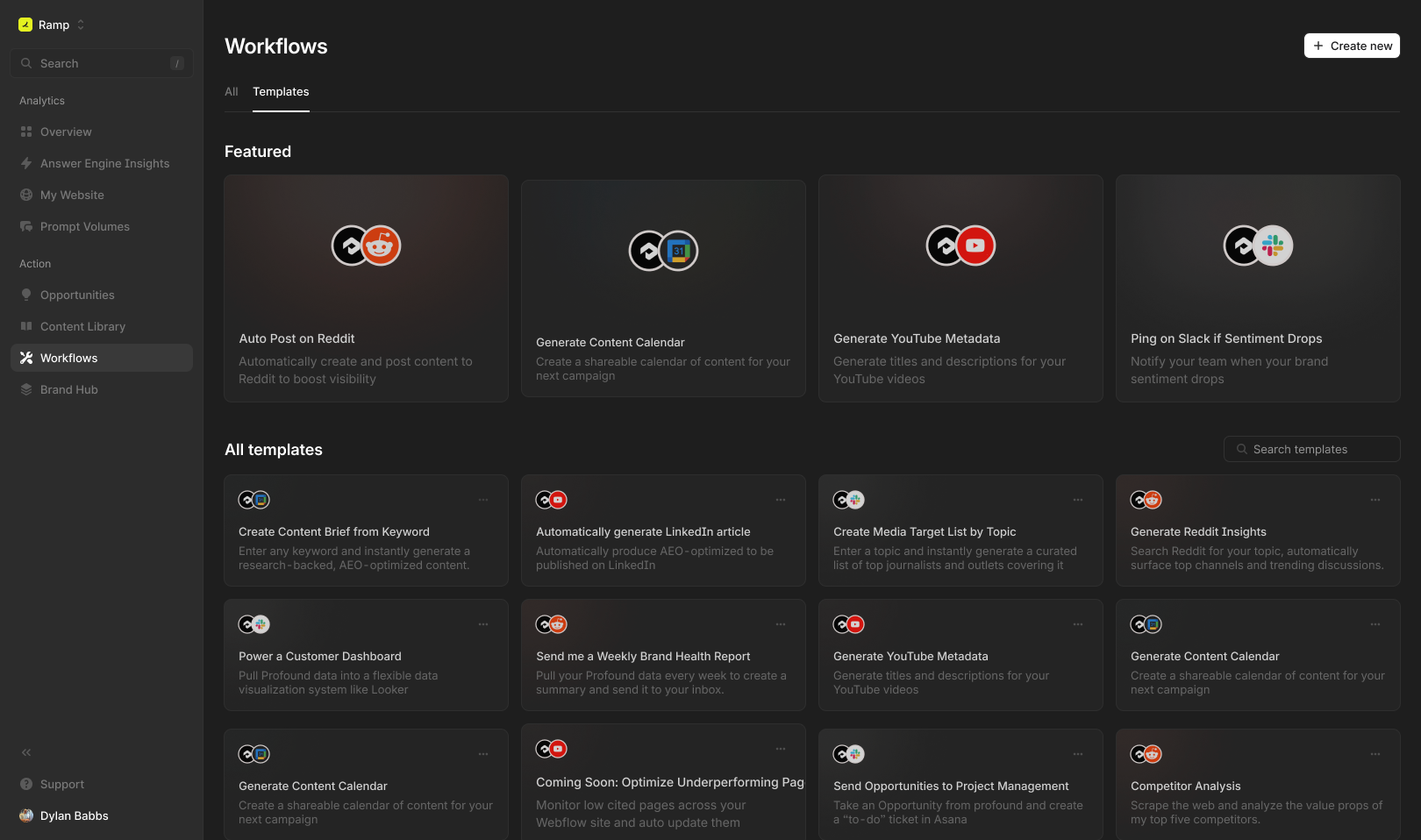Open Brand Hub
The width and height of the screenshot is (1421, 840).
(x=102, y=389)
